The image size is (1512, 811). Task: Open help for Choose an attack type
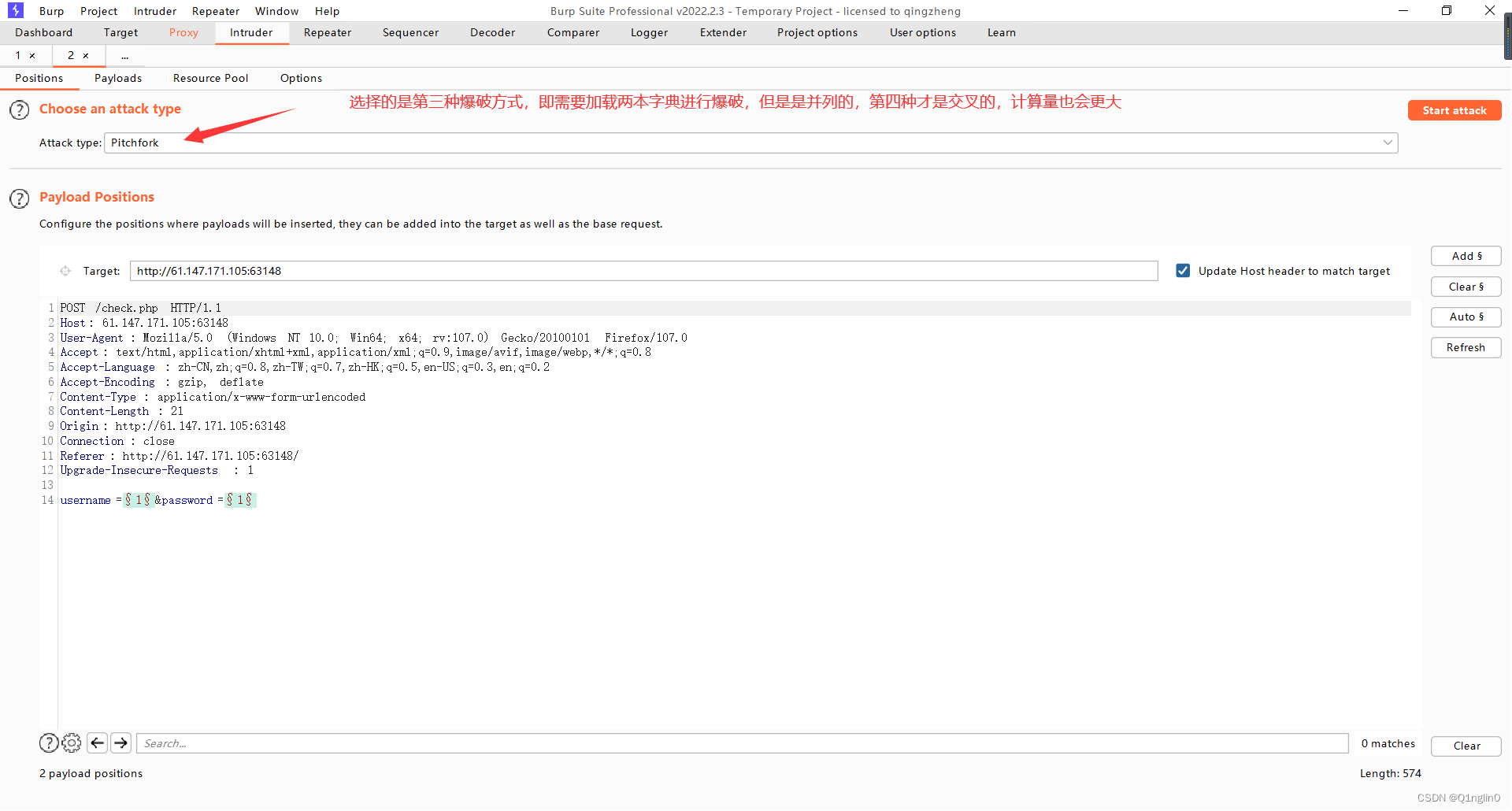[x=19, y=110]
